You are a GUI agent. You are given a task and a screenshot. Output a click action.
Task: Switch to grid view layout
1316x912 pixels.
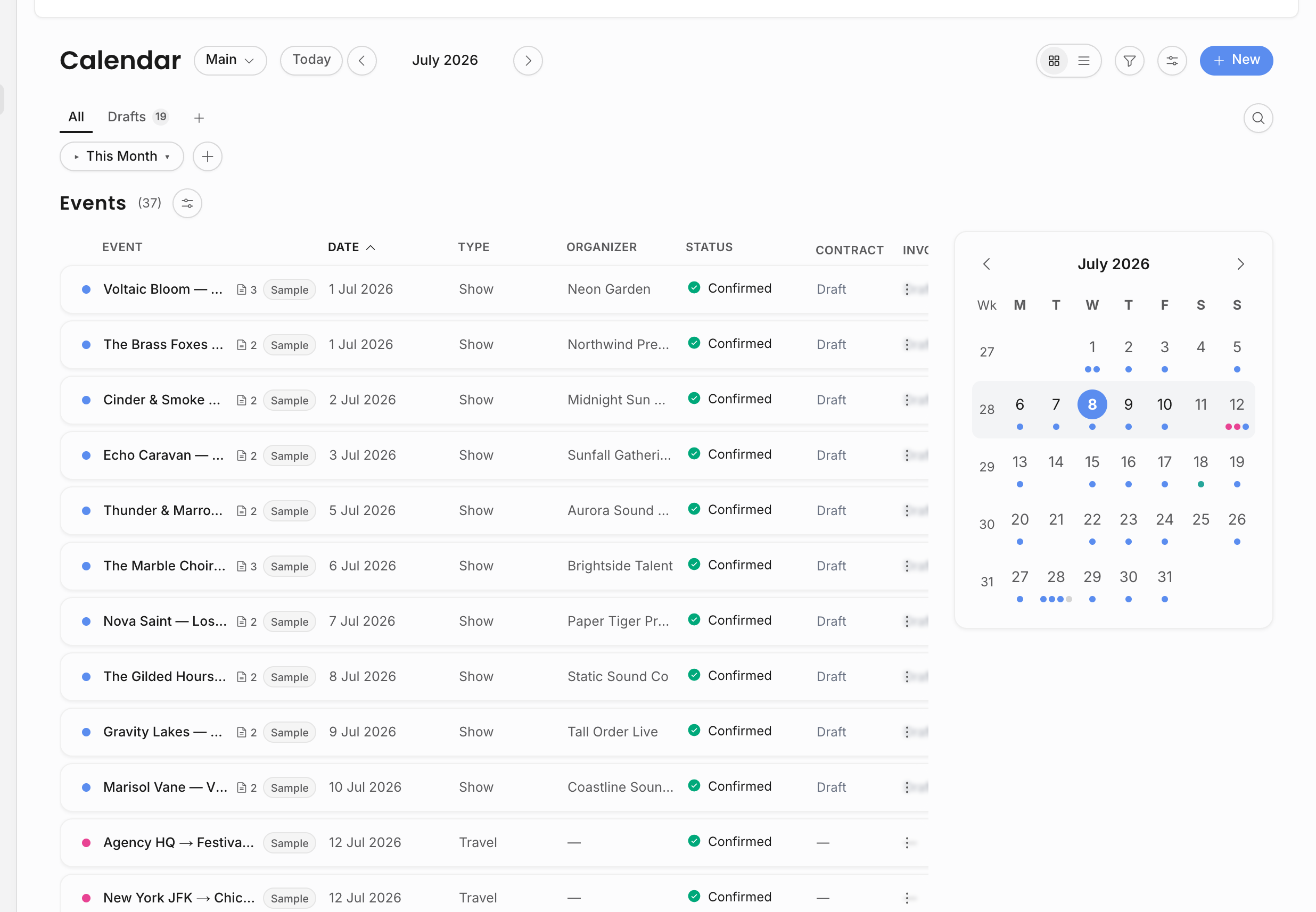[x=1054, y=61]
